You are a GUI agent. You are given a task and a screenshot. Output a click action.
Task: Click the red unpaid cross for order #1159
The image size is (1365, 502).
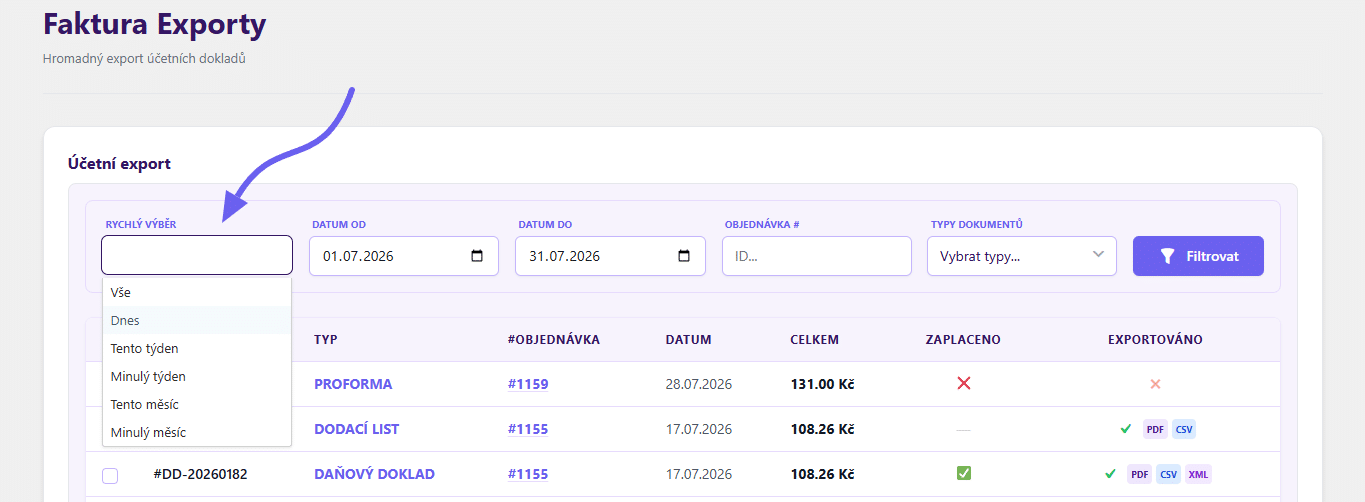click(x=964, y=384)
